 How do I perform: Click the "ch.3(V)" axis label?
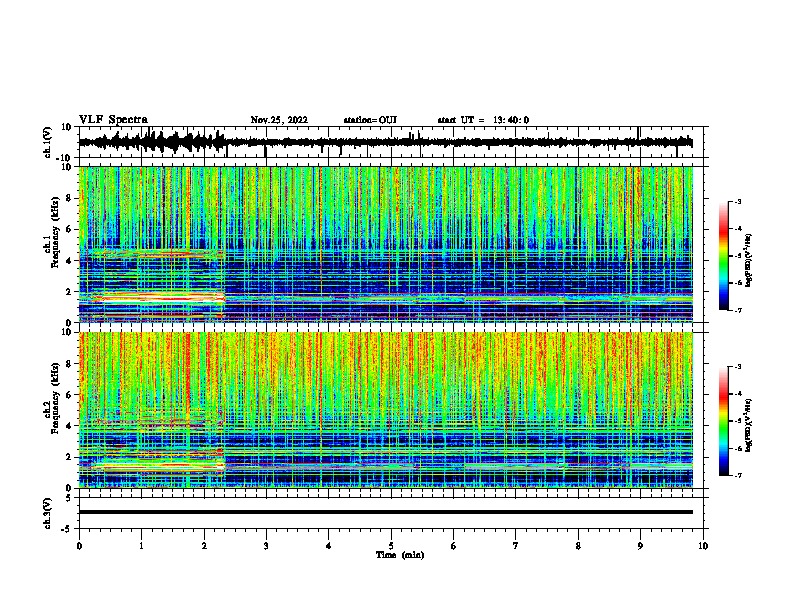pos(48,513)
